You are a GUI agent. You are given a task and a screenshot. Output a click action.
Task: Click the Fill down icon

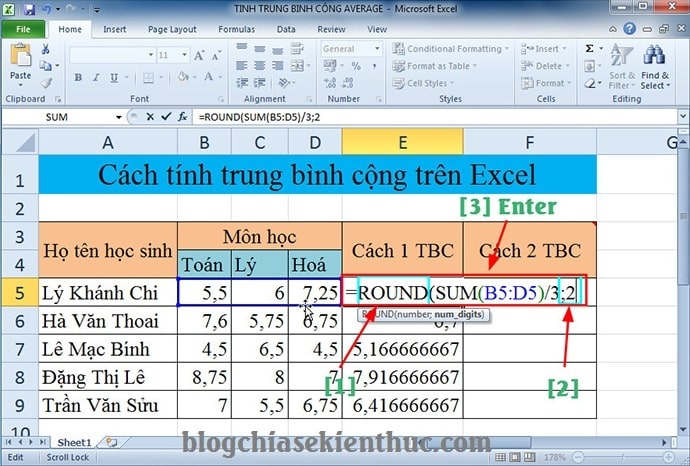590,66
